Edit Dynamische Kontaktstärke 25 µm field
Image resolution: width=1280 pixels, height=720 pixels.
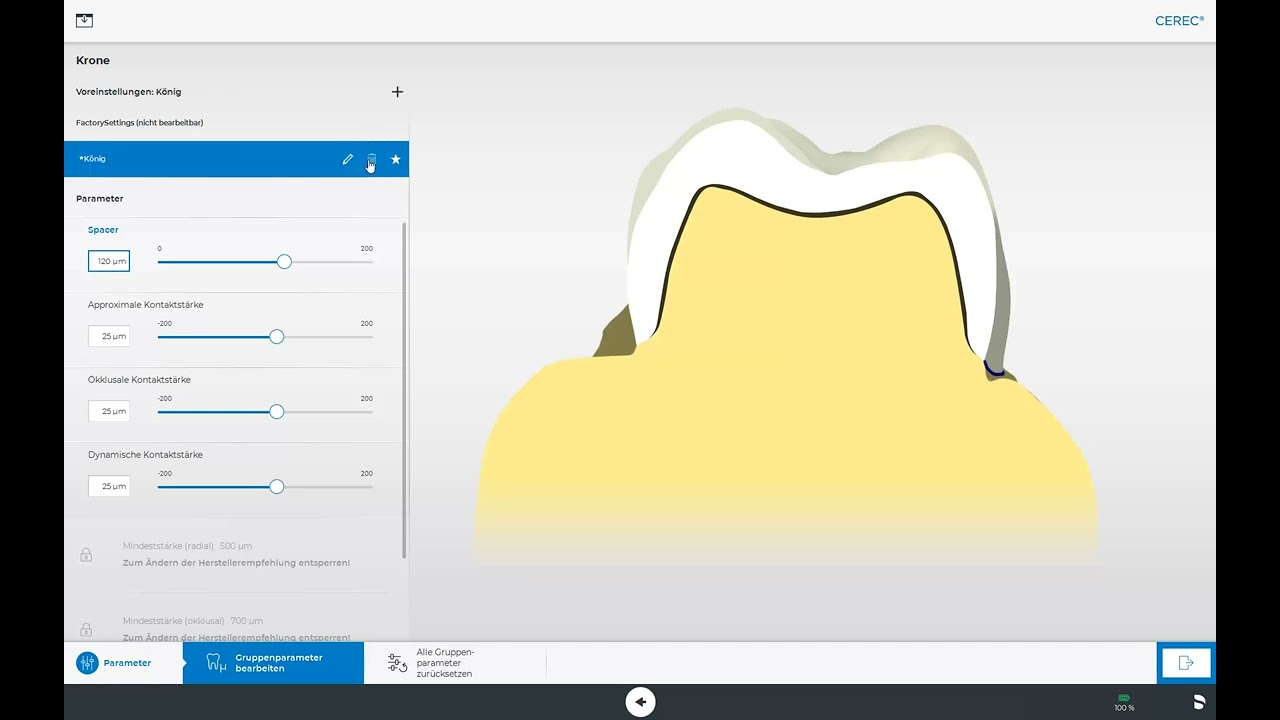point(109,486)
